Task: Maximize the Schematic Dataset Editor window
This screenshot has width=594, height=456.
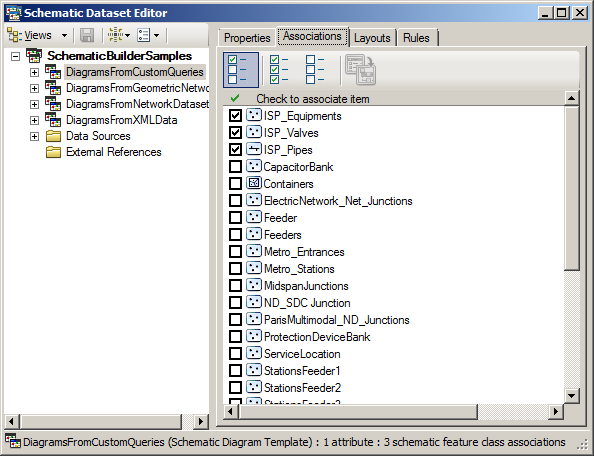Action: [561, 13]
